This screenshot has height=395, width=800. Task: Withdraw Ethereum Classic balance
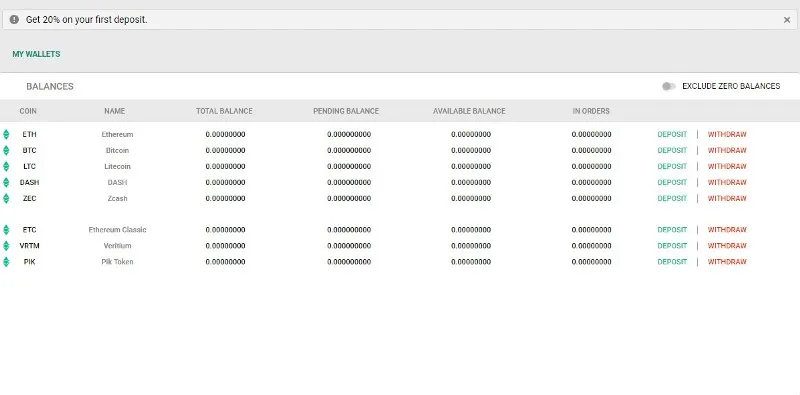click(x=727, y=230)
